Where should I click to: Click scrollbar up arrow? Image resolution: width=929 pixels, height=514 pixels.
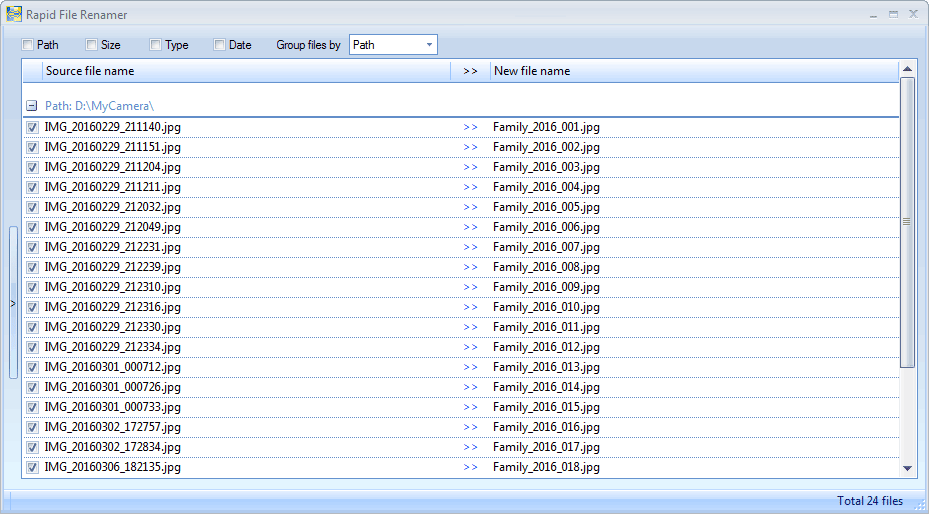tap(907, 69)
